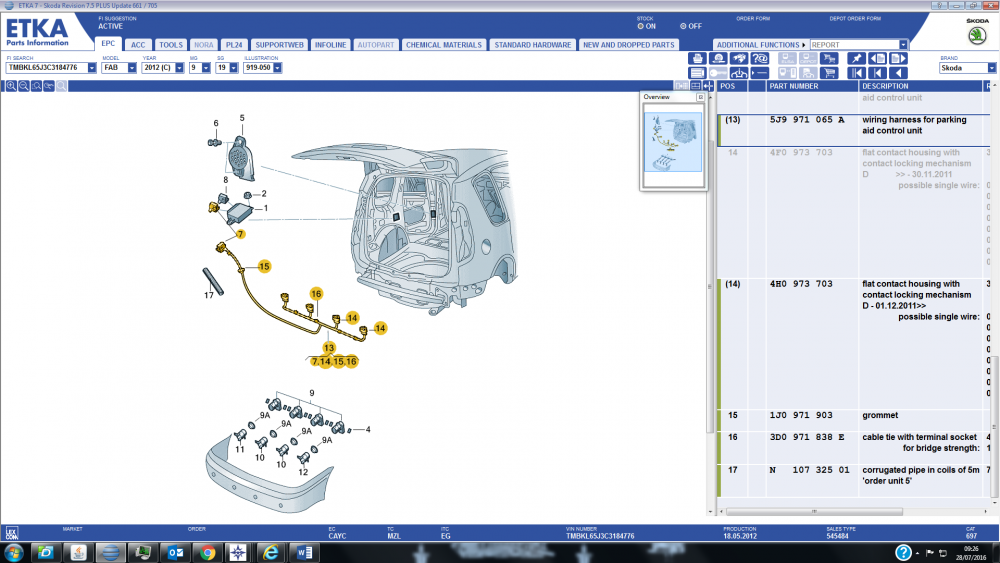Click the download tray arrow icon

(739, 73)
